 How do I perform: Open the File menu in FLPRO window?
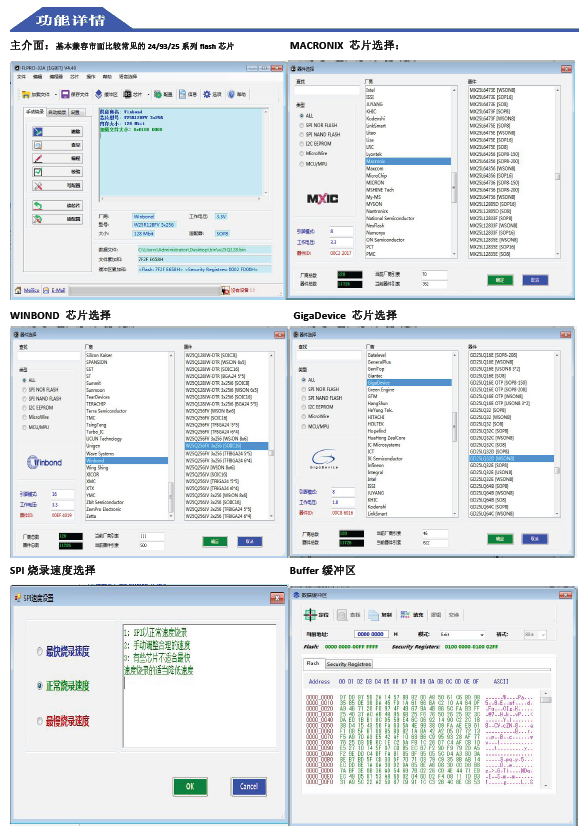tap(21, 77)
